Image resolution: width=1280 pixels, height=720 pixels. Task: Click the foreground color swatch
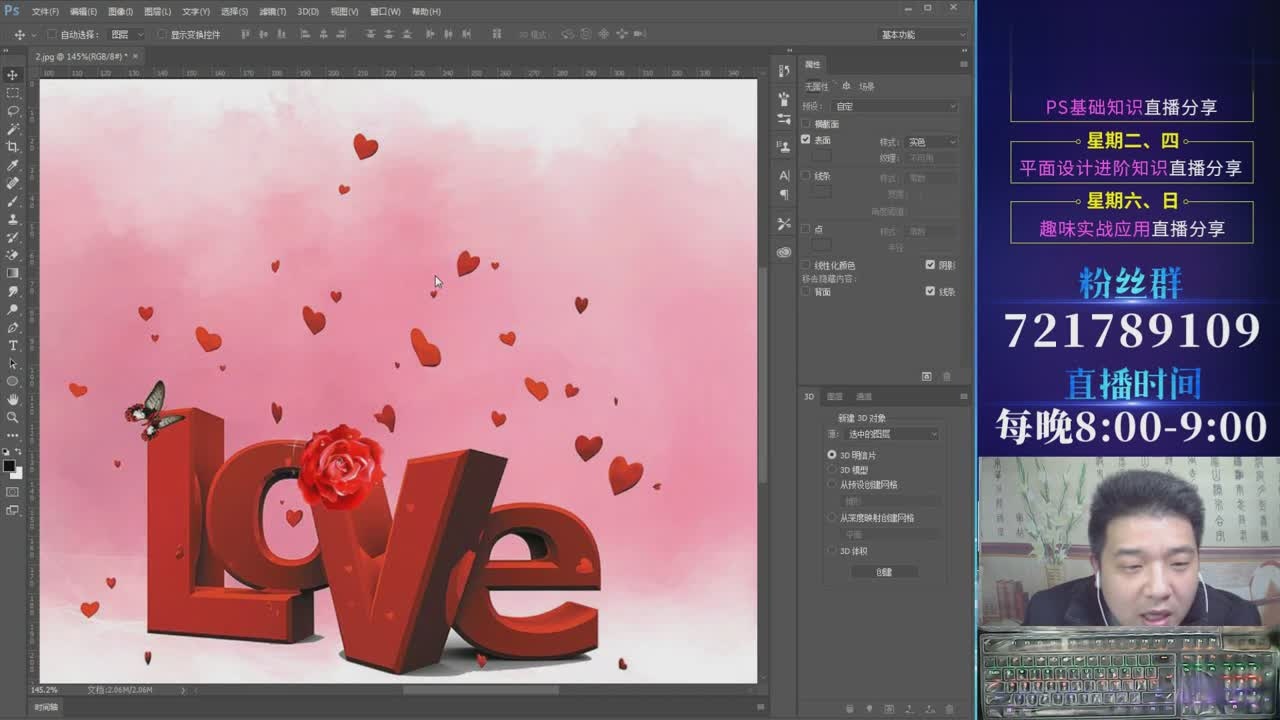(9, 466)
